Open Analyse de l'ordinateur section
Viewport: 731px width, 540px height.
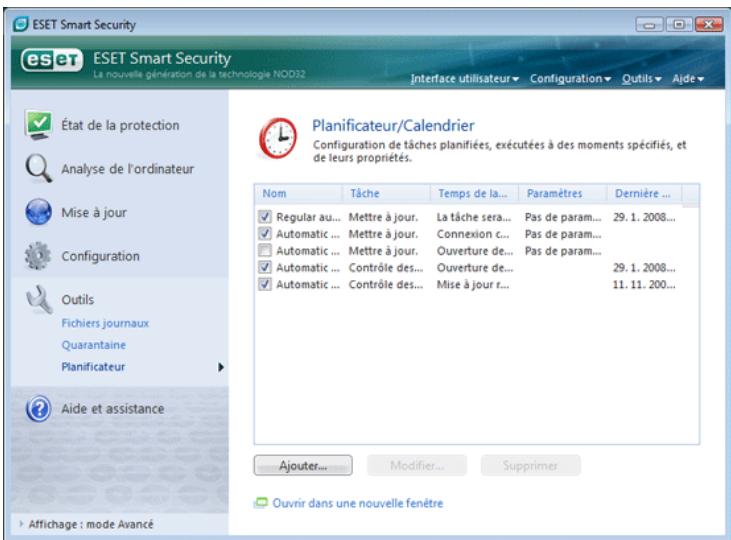[127, 169]
